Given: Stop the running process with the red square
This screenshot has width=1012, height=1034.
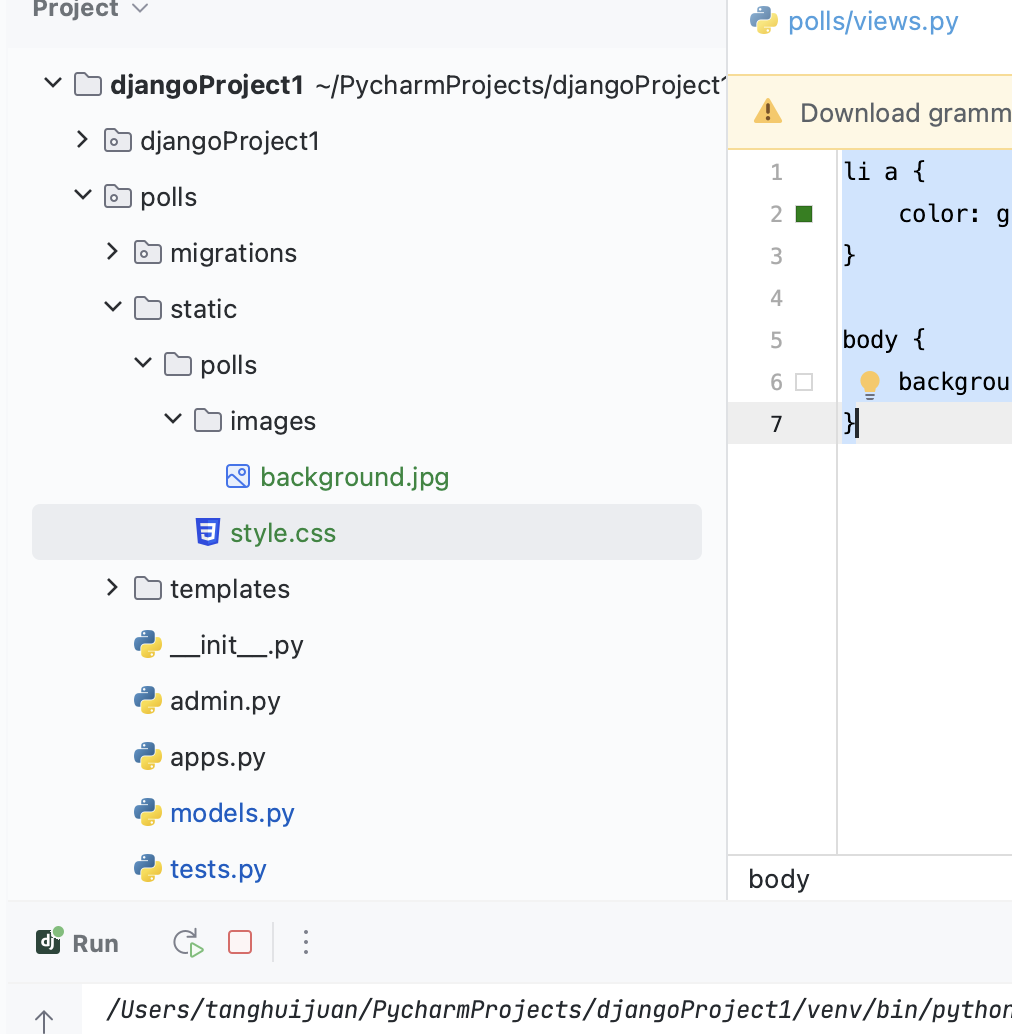Looking at the screenshot, I should 240,942.
